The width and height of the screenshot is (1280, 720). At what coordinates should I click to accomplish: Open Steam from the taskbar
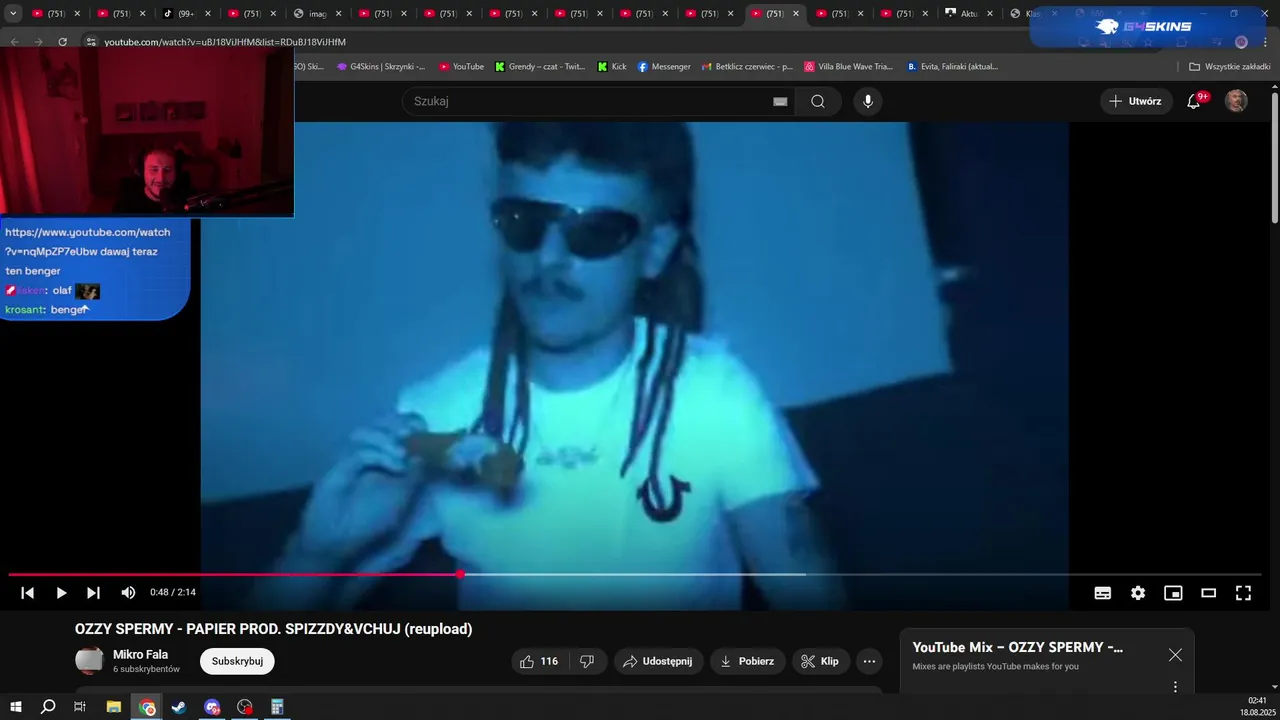coord(179,707)
